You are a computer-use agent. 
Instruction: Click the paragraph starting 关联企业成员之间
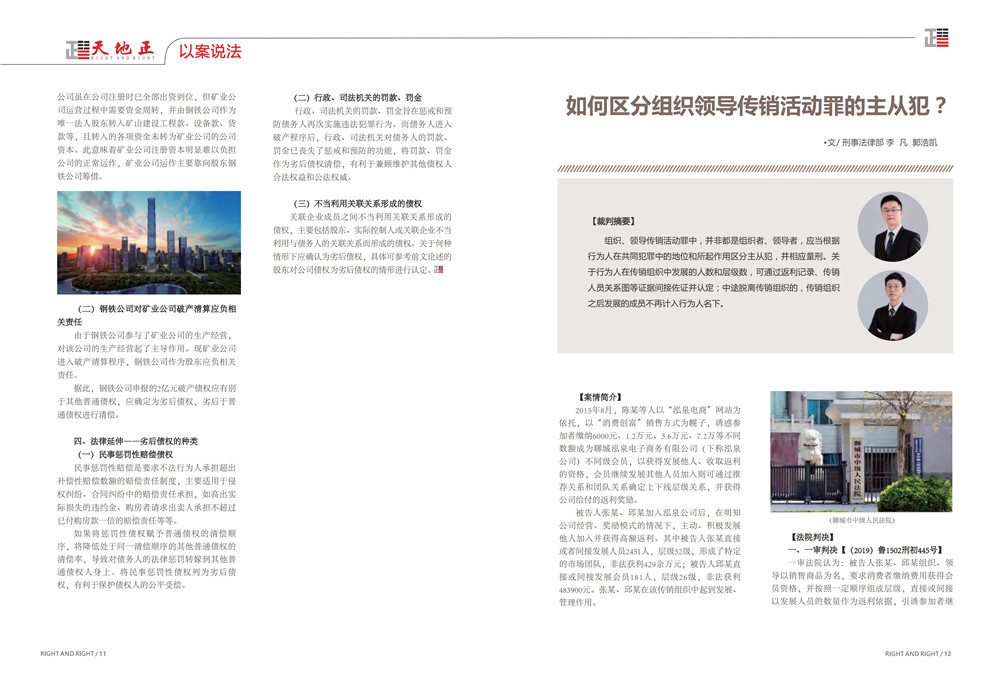coord(362,243)
